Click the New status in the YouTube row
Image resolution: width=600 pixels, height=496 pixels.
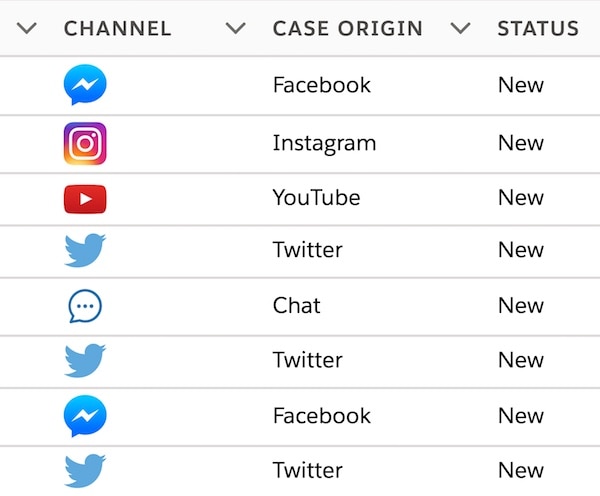pyautogui.click(x=520, y=198)
